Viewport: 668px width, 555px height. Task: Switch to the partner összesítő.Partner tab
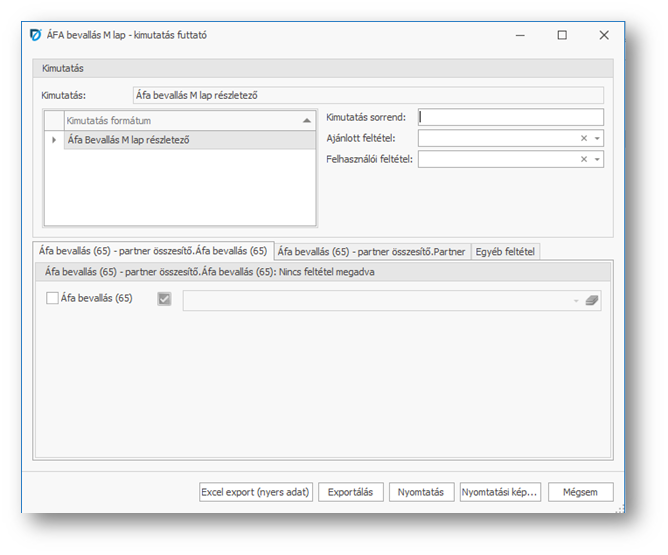[371, 251]
